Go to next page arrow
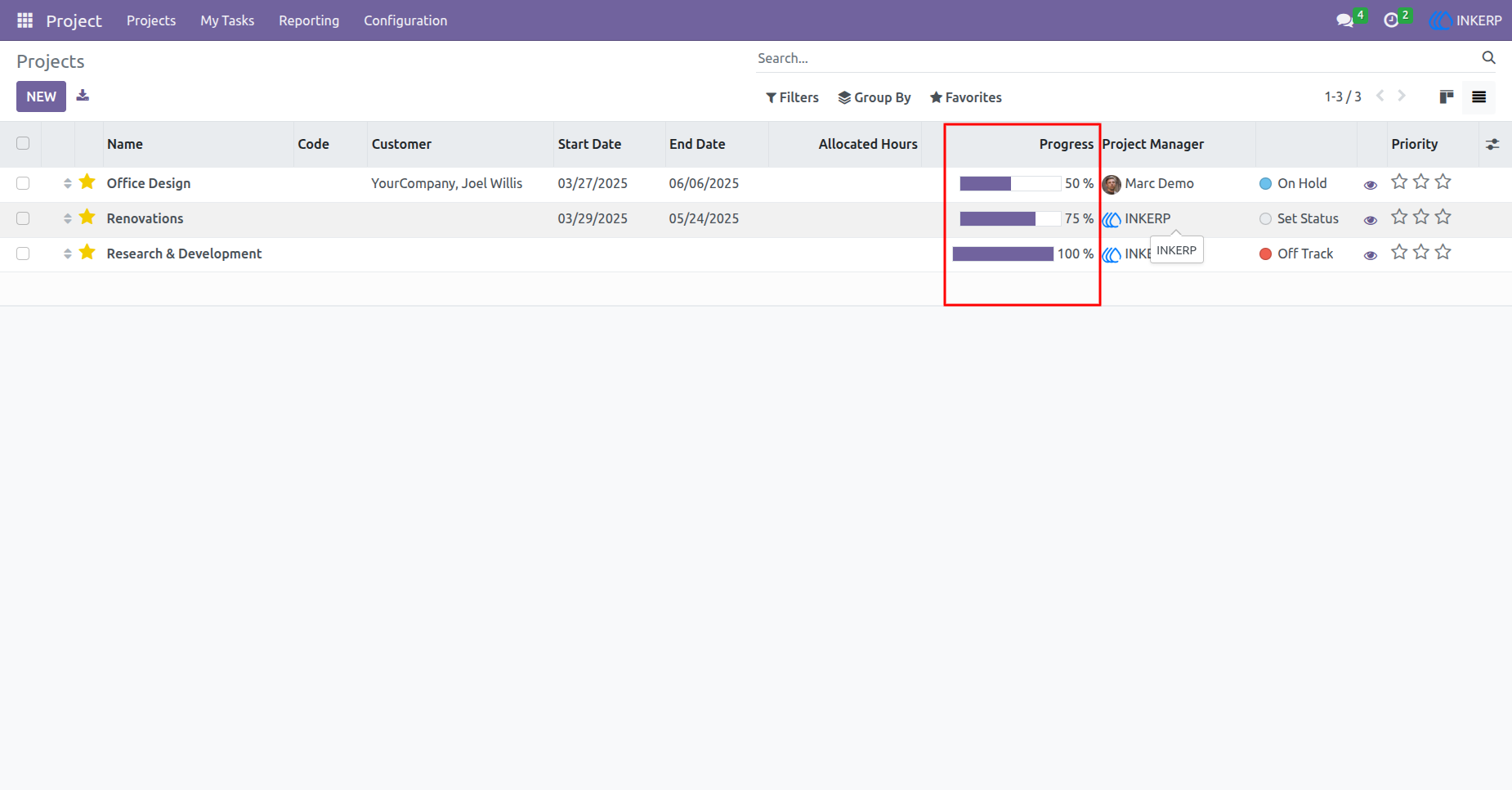 point(1402,96)
